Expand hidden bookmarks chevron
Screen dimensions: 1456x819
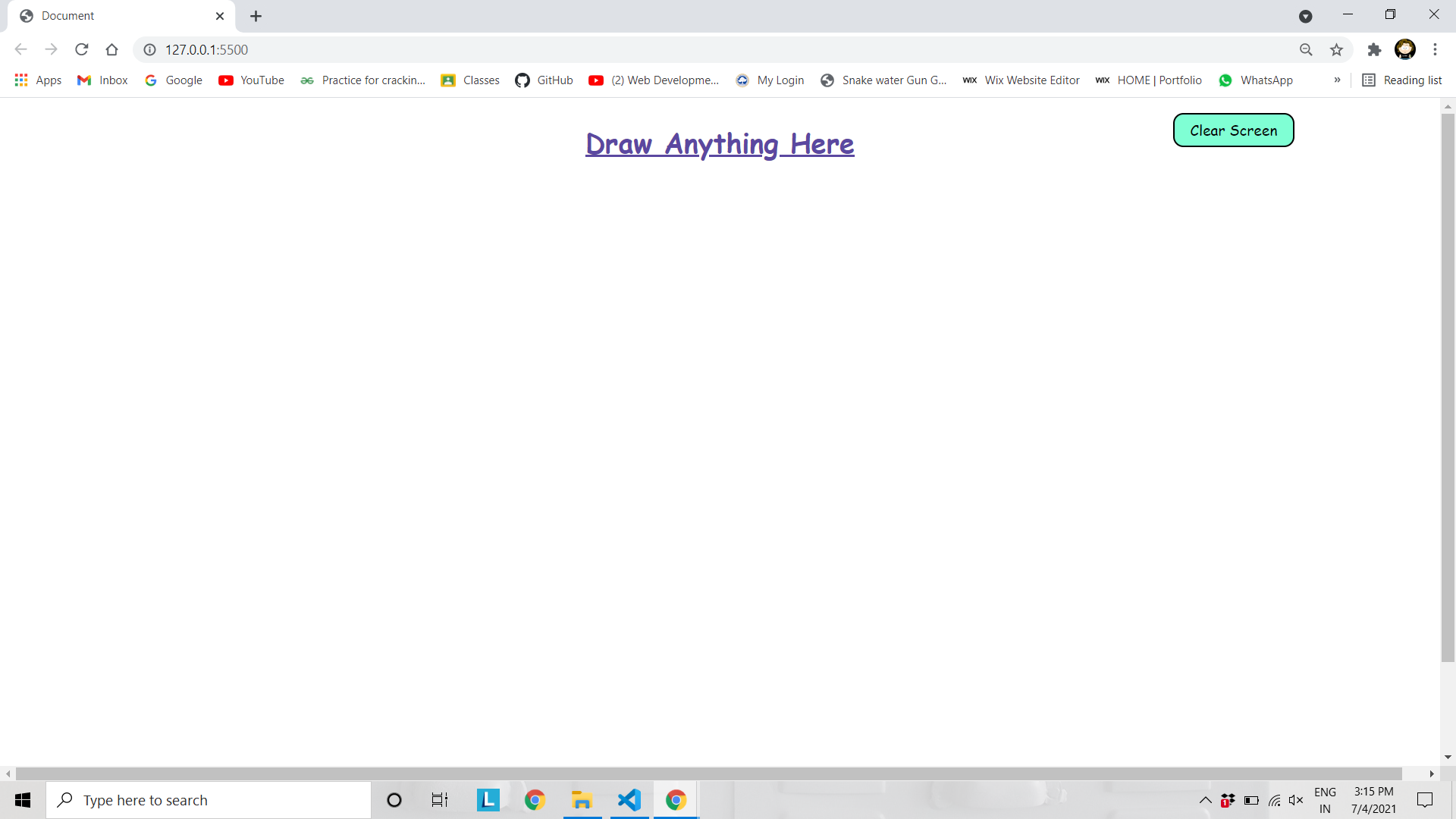(x=1337, y=80)
